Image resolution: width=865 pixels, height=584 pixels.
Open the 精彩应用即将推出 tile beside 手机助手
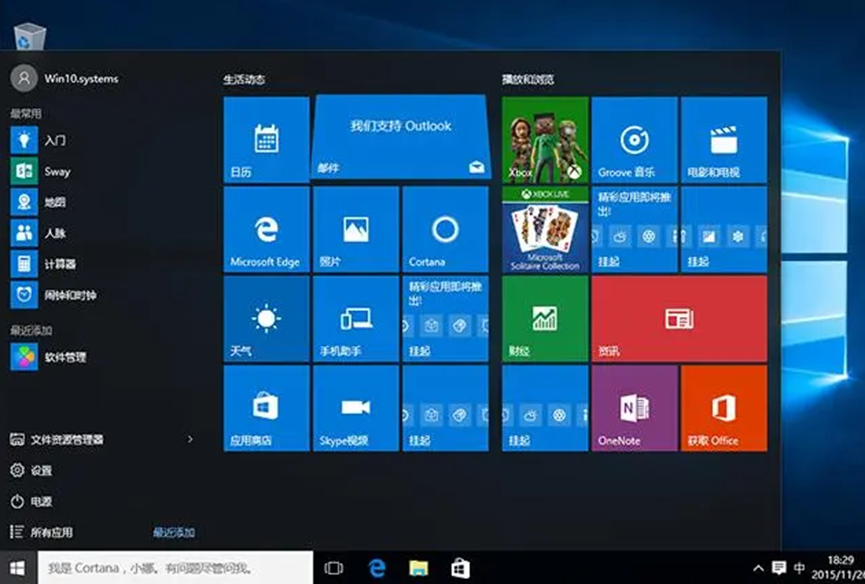[x=445, y=319]
